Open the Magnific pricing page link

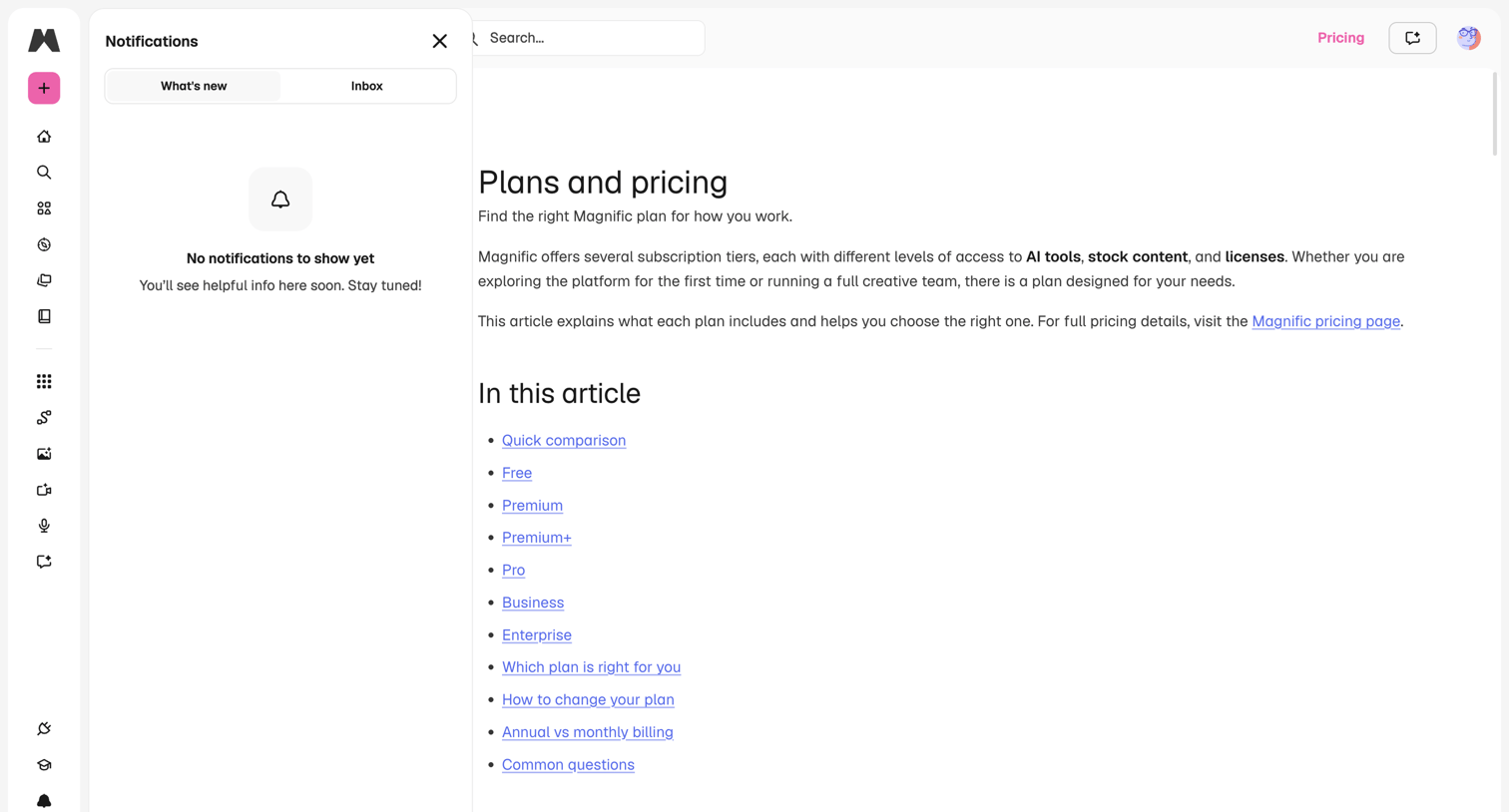pos(1325,321)
